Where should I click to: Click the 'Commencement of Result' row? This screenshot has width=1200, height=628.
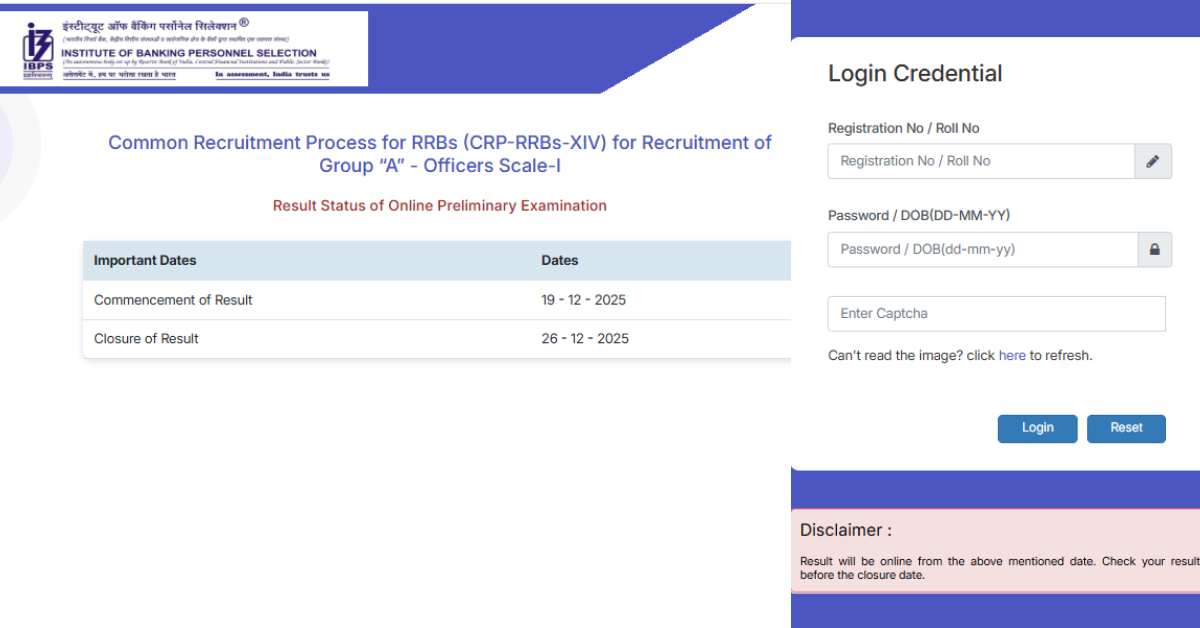172,299
